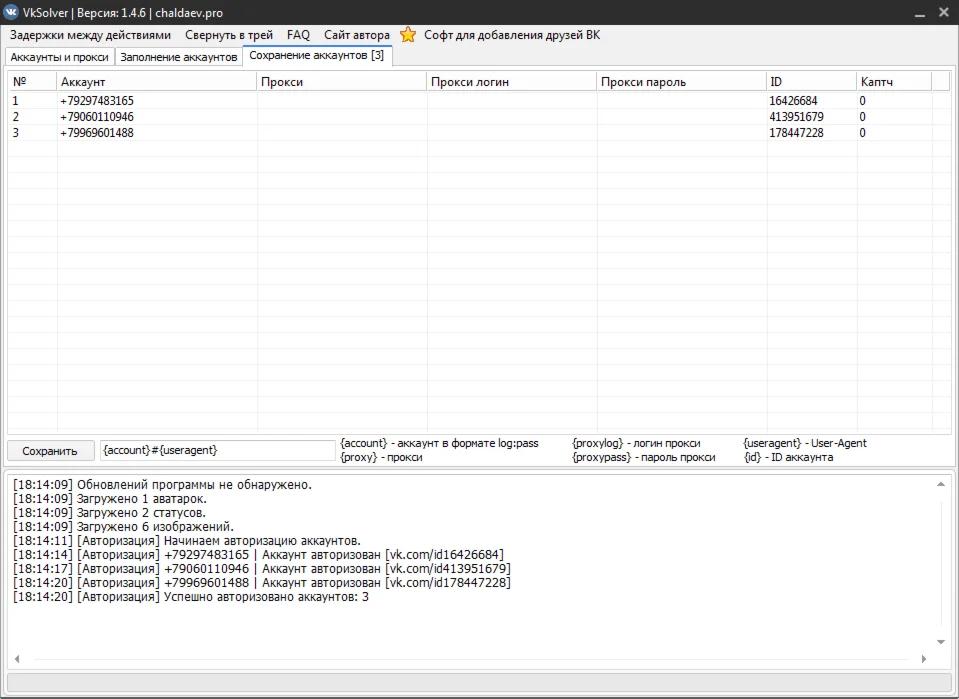
Task: Focus the {account}#{useragent} format field
Action: point(217,450)
